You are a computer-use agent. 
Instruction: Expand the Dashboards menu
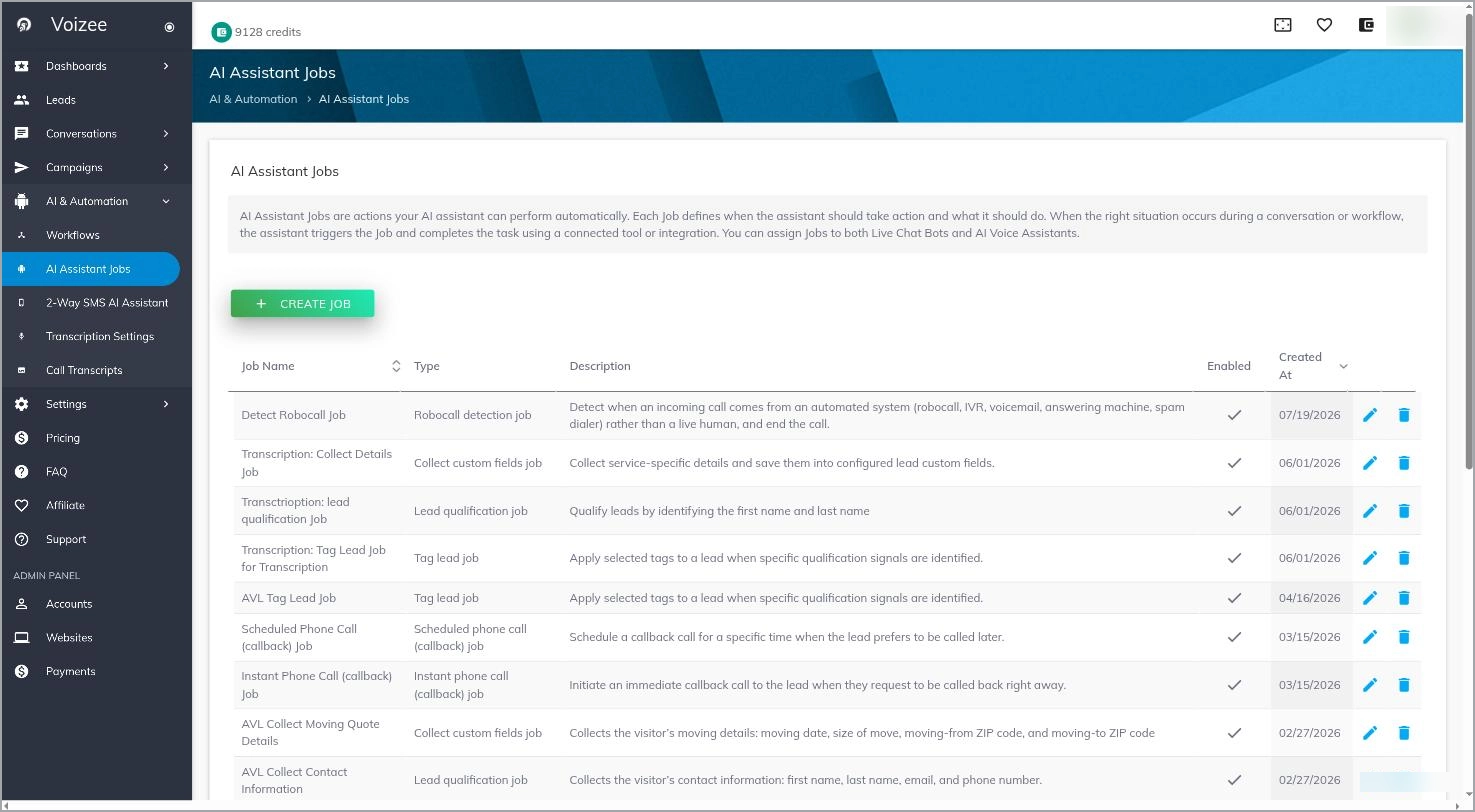click(96, 66)
